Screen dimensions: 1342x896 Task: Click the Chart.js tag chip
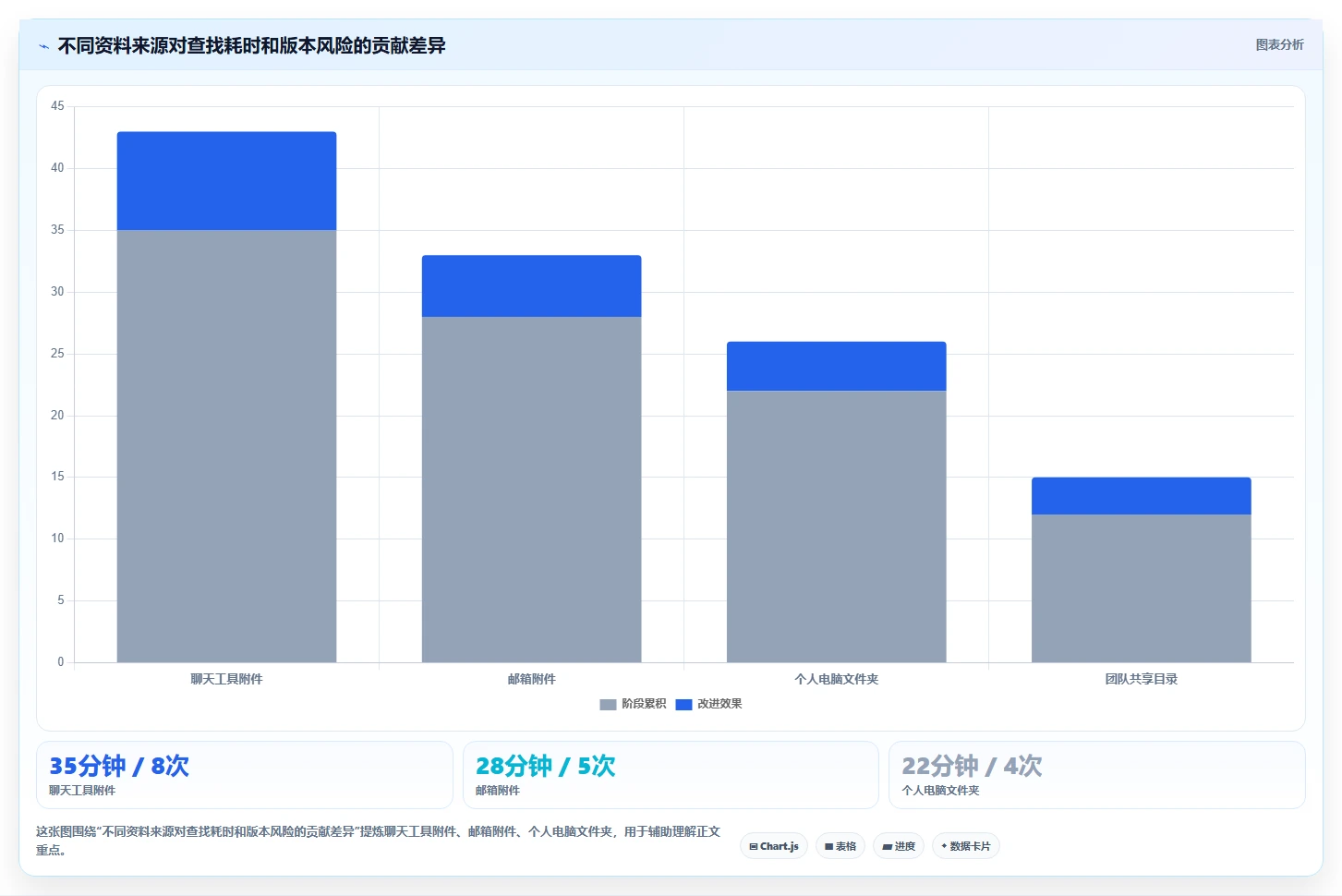point(774,846)
